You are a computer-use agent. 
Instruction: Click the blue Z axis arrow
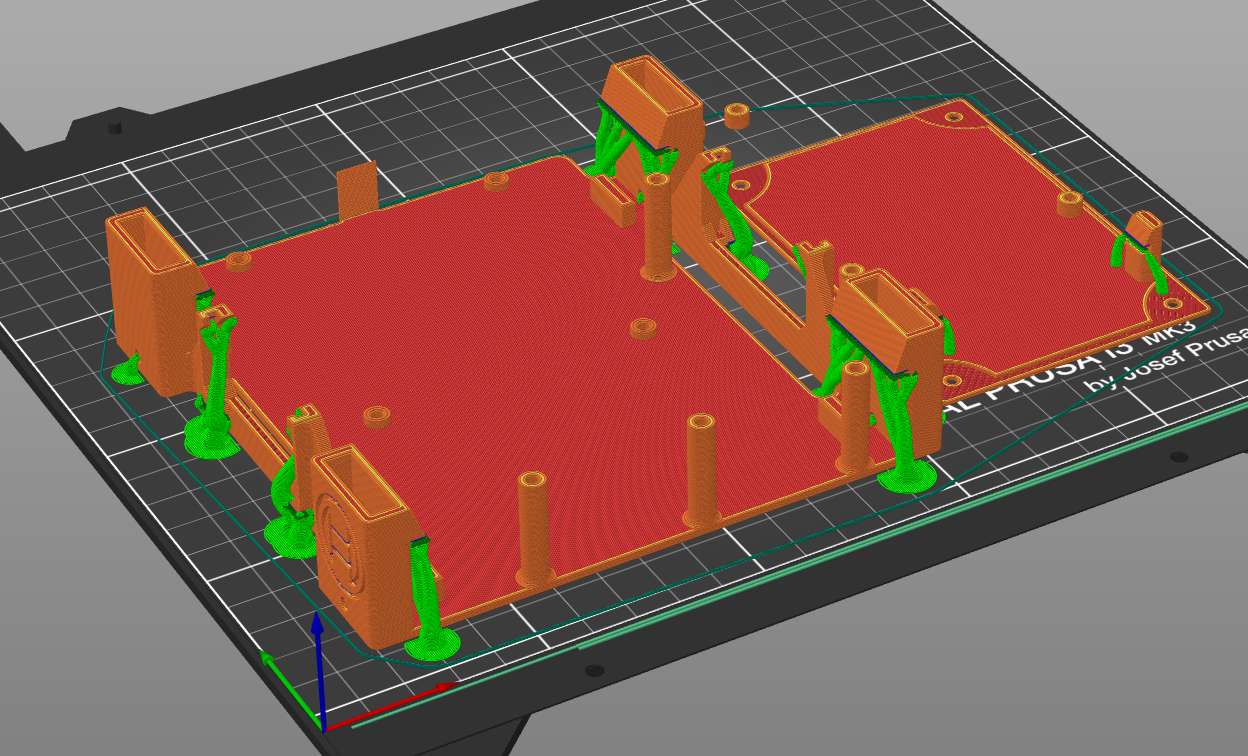tap(317, 669)
